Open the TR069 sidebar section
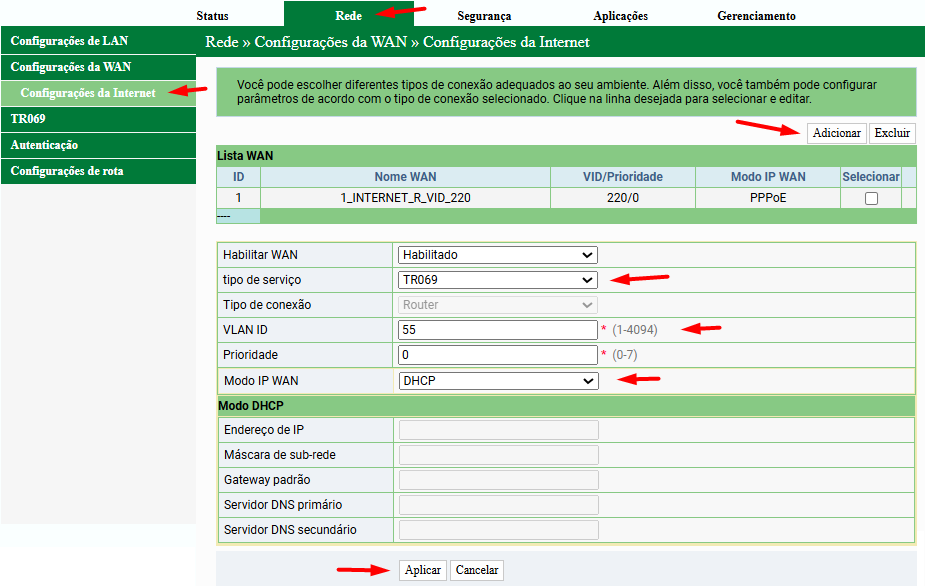 pyautogui.click(x=99, y=119)
